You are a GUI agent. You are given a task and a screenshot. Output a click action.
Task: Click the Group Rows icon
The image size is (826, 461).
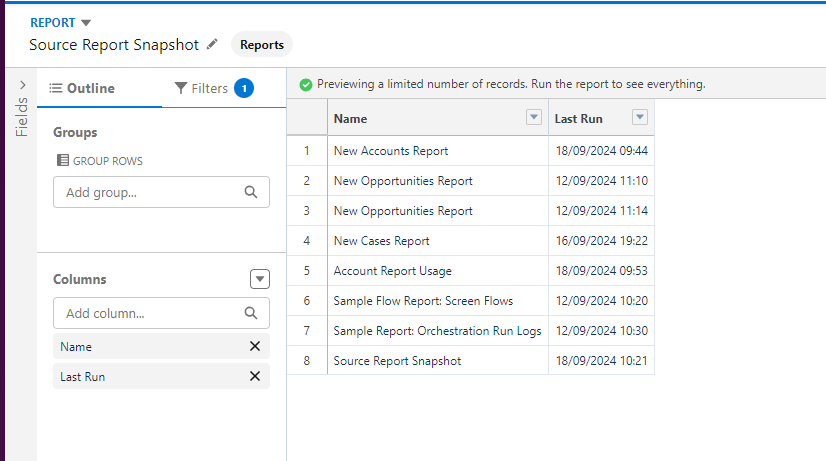tap(63, 160)
